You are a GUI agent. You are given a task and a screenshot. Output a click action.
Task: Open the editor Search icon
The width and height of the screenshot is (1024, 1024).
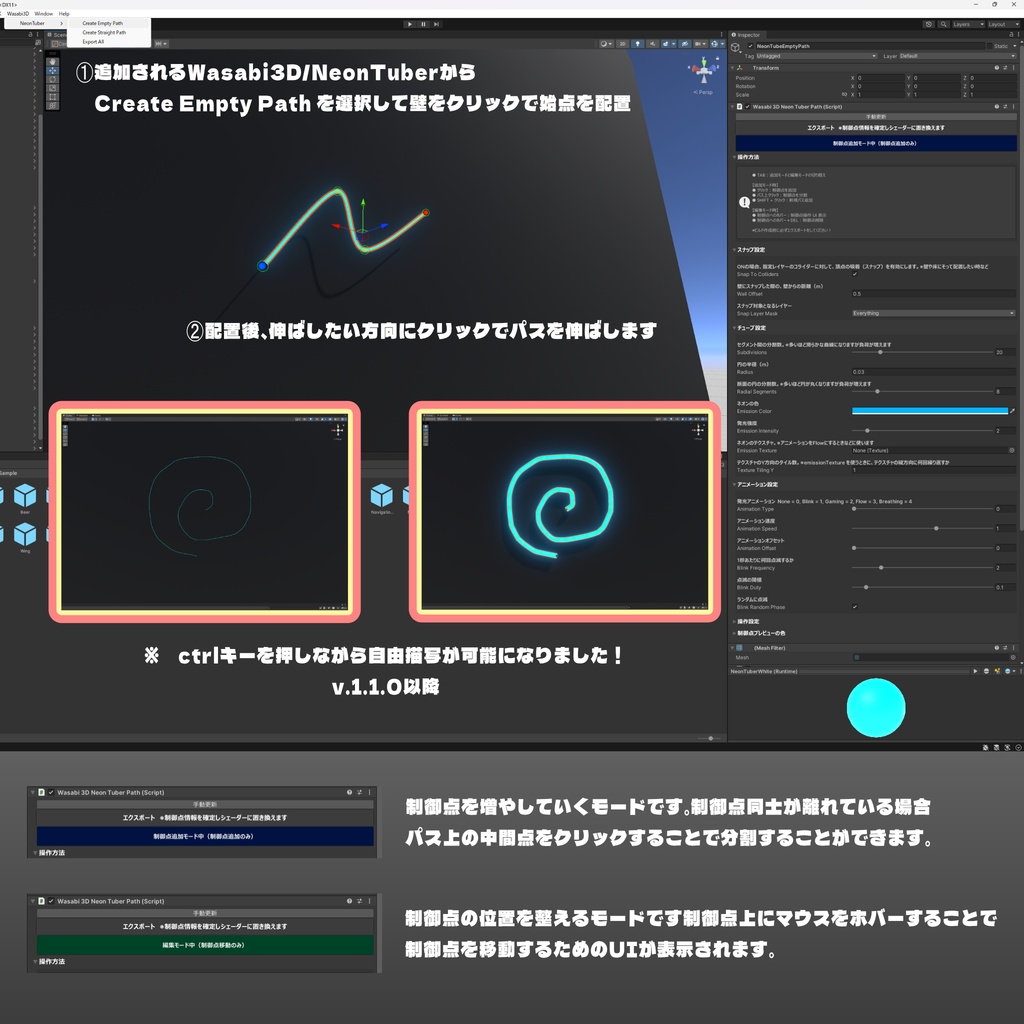pos(943,24)
